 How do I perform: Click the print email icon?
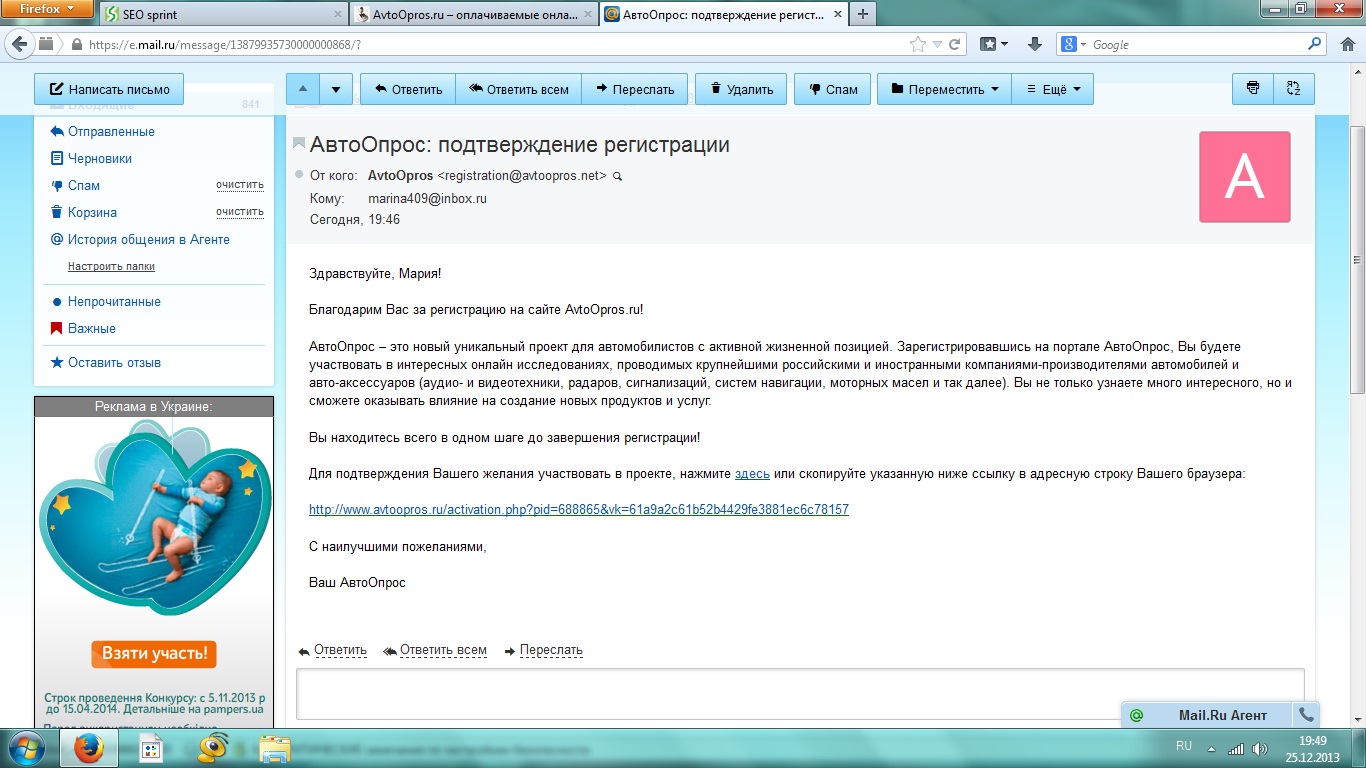point(1253,89)
